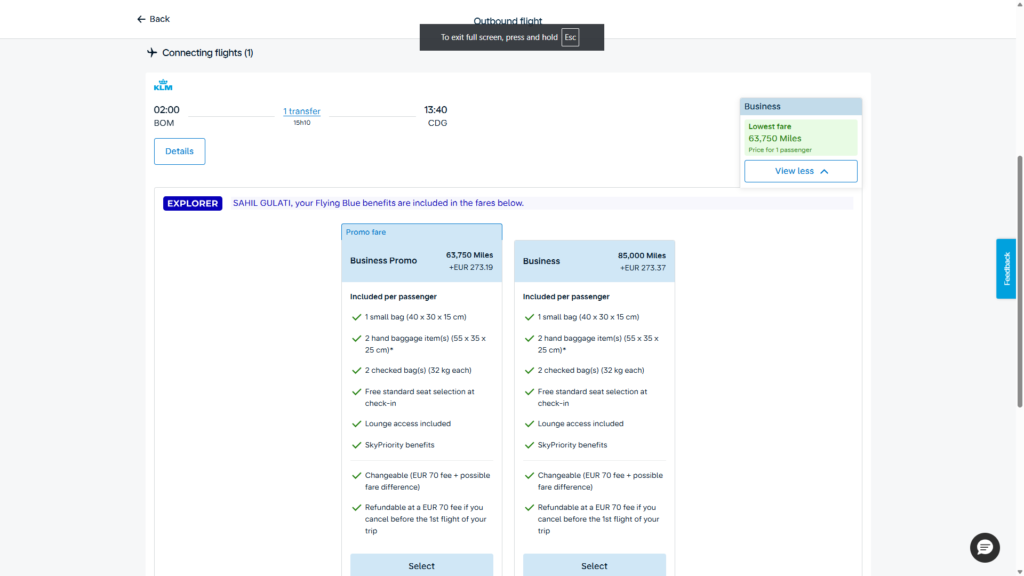Open the flight Details button
Viewport: 1024px width, 576px height.
tap(179, 151)
